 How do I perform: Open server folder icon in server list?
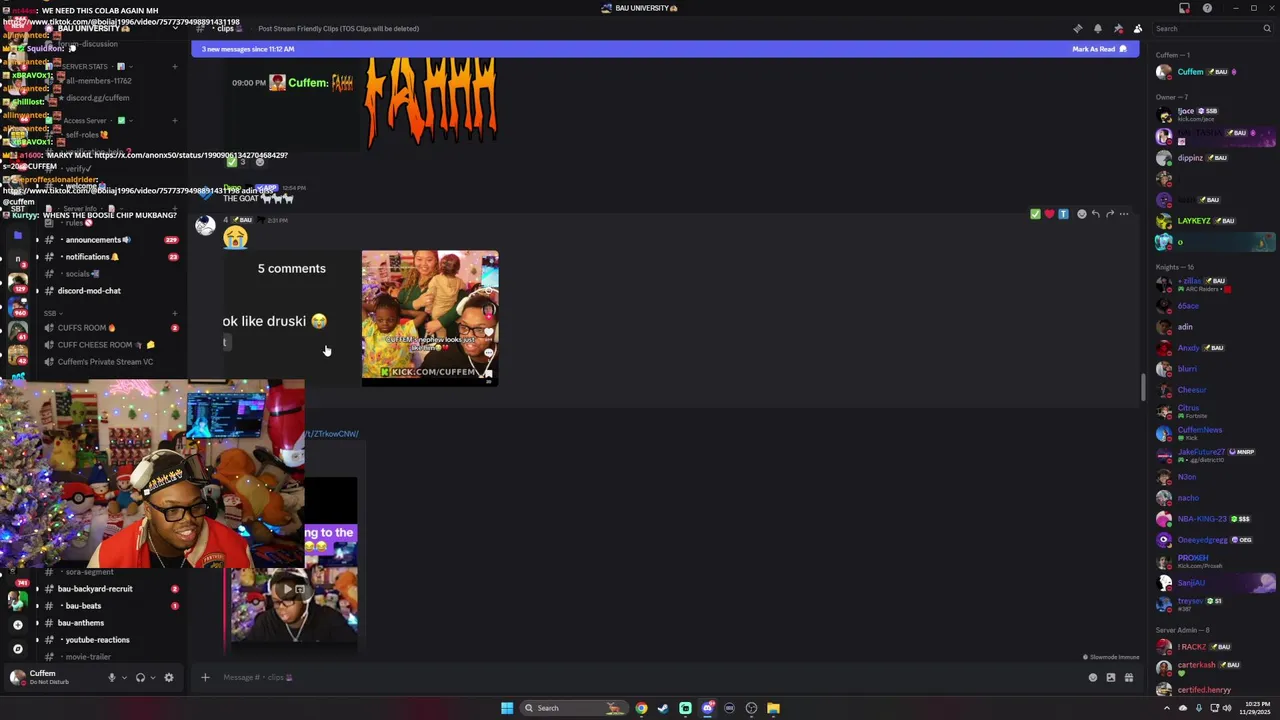tap(17, 235)
